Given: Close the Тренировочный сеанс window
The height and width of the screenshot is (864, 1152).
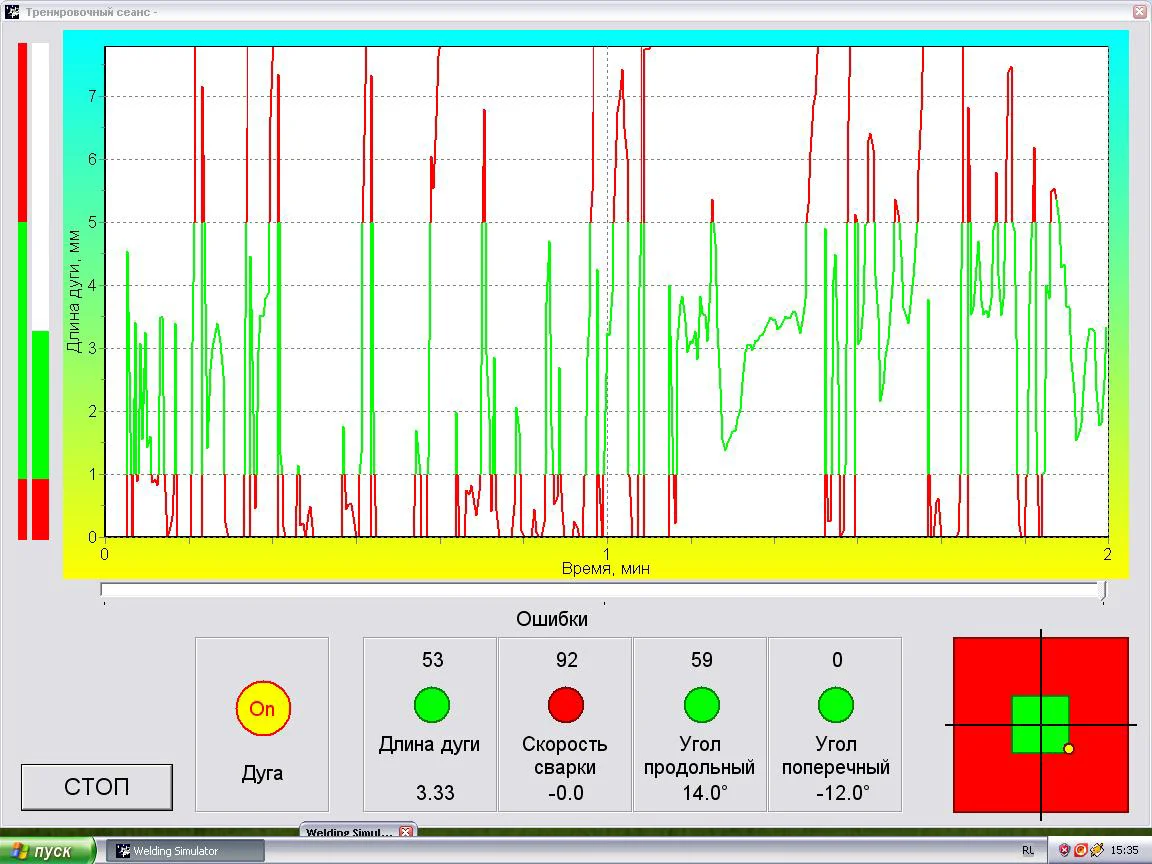Looking at the screenshot, I should [x=1139, y=11].
